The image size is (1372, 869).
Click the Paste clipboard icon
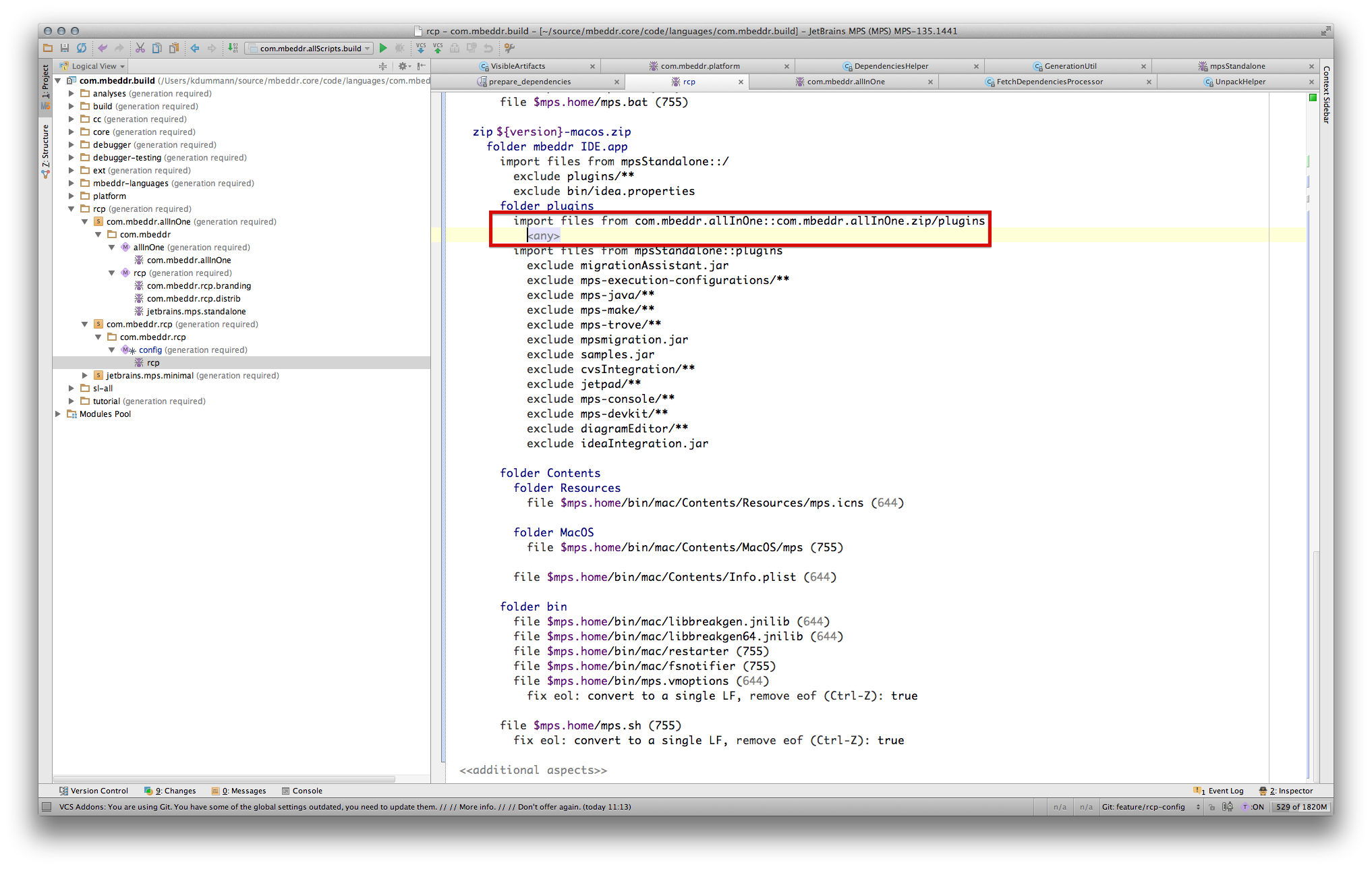(174, 48)
